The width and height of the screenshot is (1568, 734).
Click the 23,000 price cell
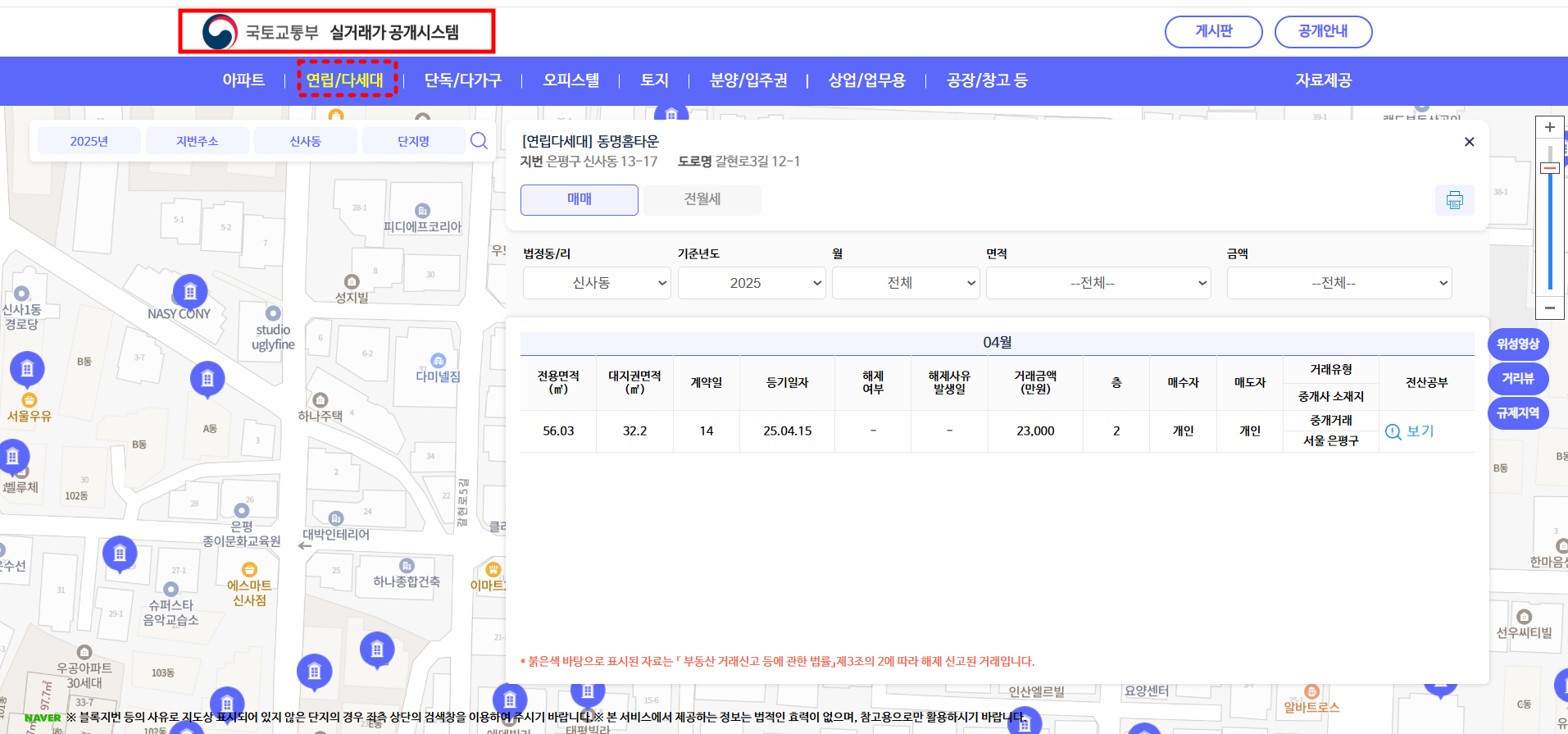[x=1035, y=431]
